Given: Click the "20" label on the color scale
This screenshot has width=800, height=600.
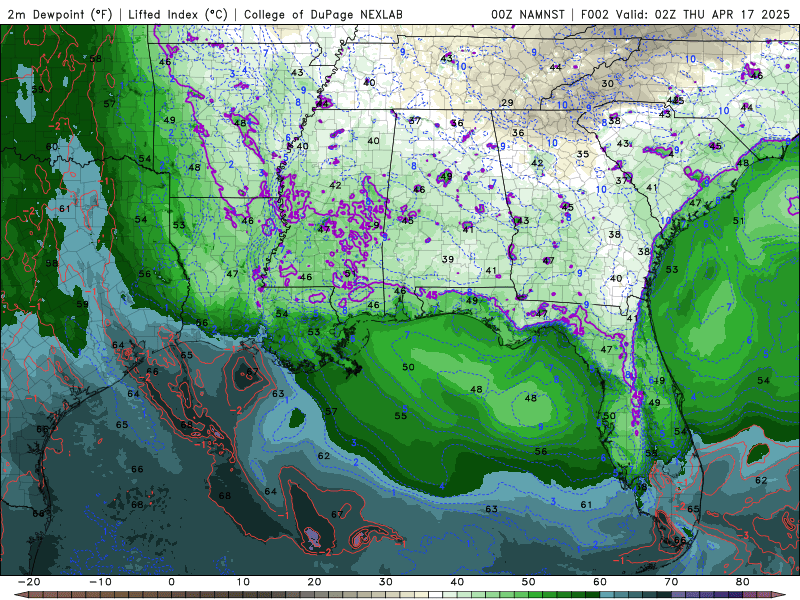Looking at the screenshot, I should coord(314,582).
